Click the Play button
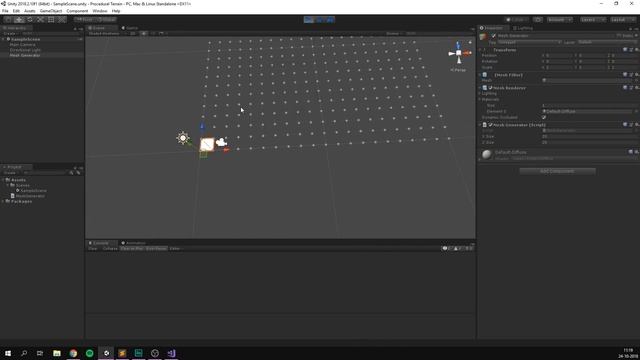Image resolution: width=640 pixels, height=360 pixels. coord(309,20)
